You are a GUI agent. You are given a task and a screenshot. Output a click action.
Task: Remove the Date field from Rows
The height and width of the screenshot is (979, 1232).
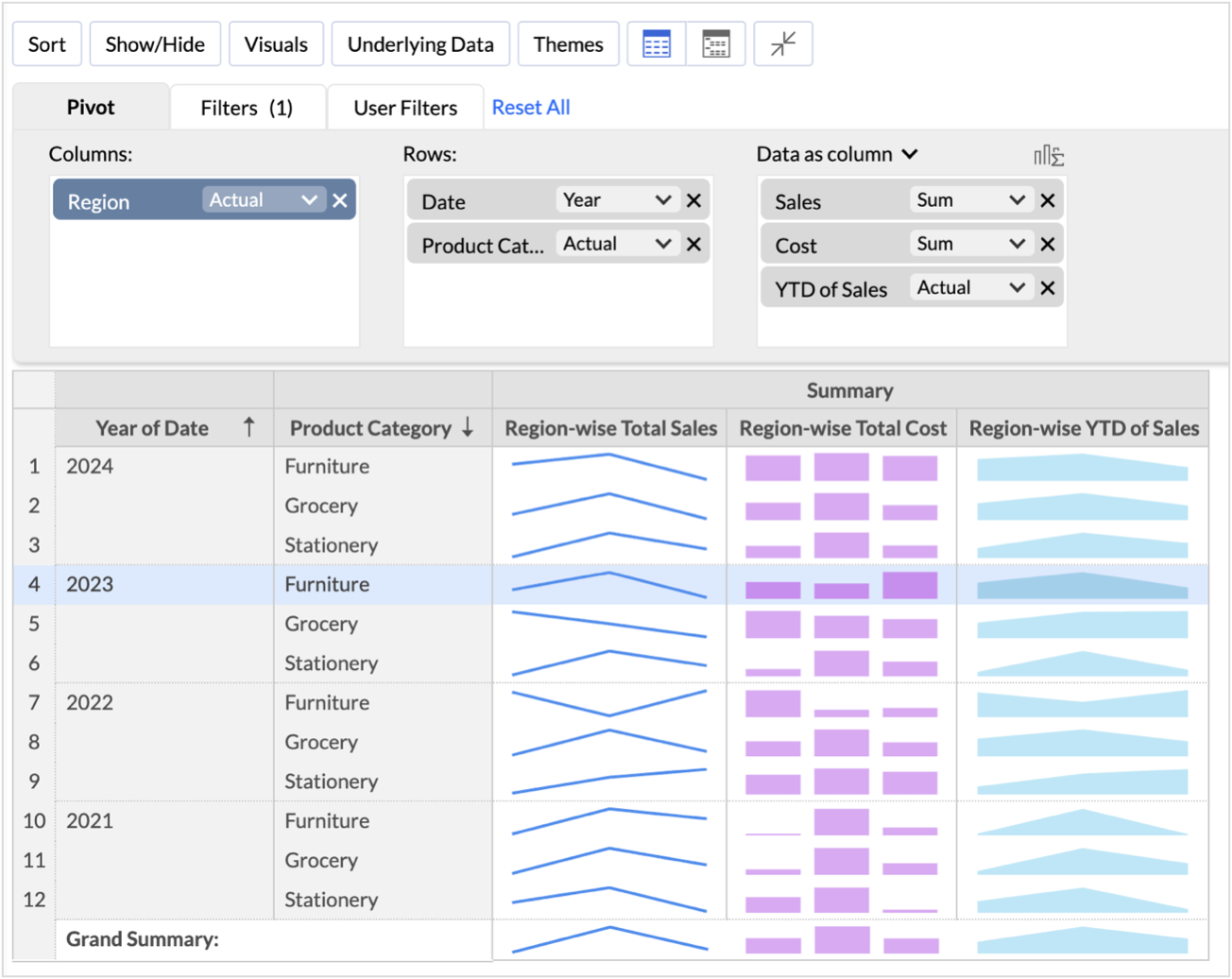coord(694,199)
